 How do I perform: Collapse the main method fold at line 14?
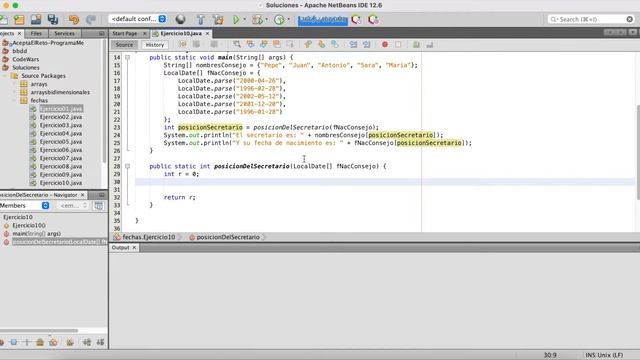click(127, 58)
